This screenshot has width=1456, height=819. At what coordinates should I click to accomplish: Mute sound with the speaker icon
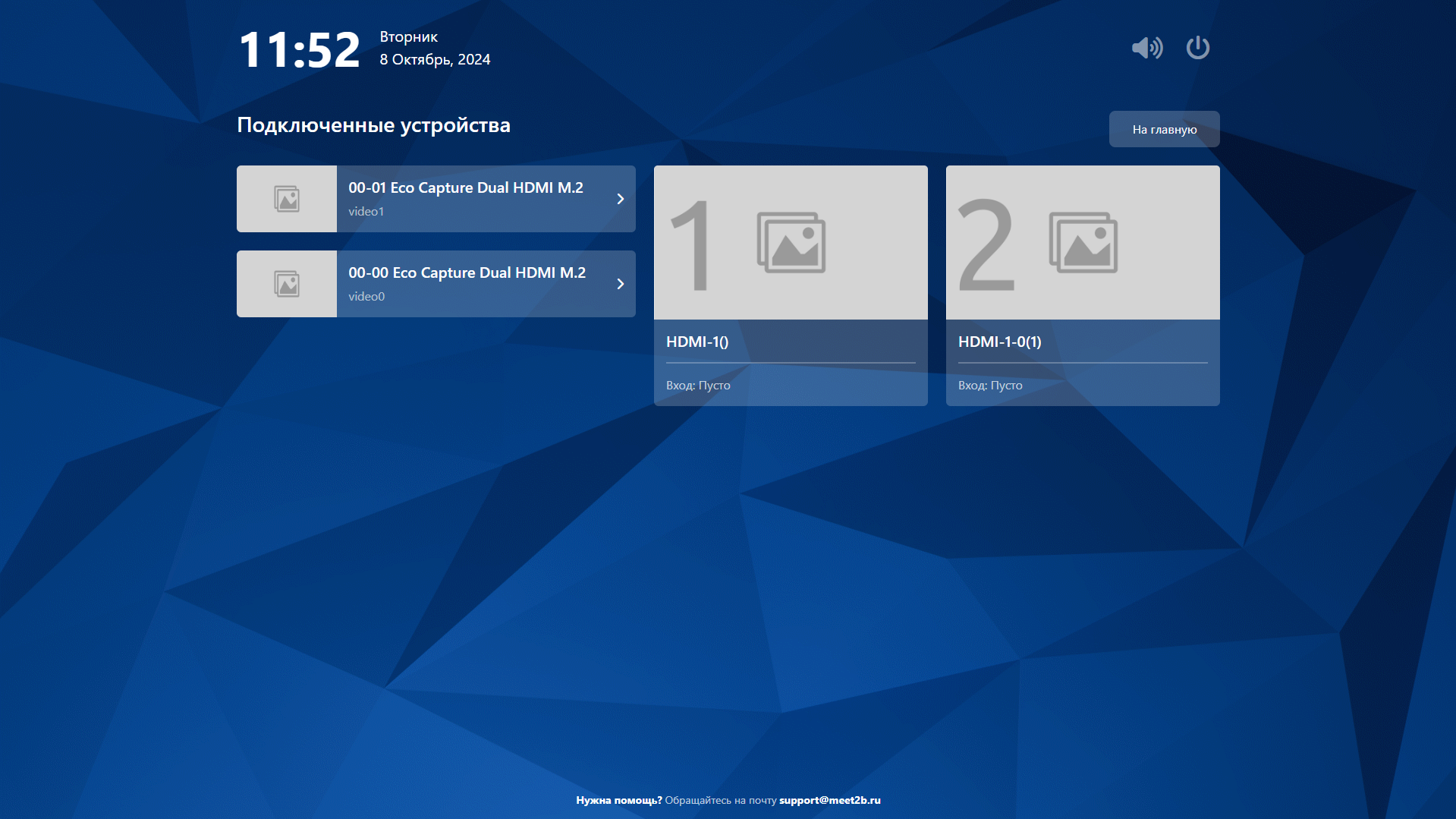point(1146,48)
